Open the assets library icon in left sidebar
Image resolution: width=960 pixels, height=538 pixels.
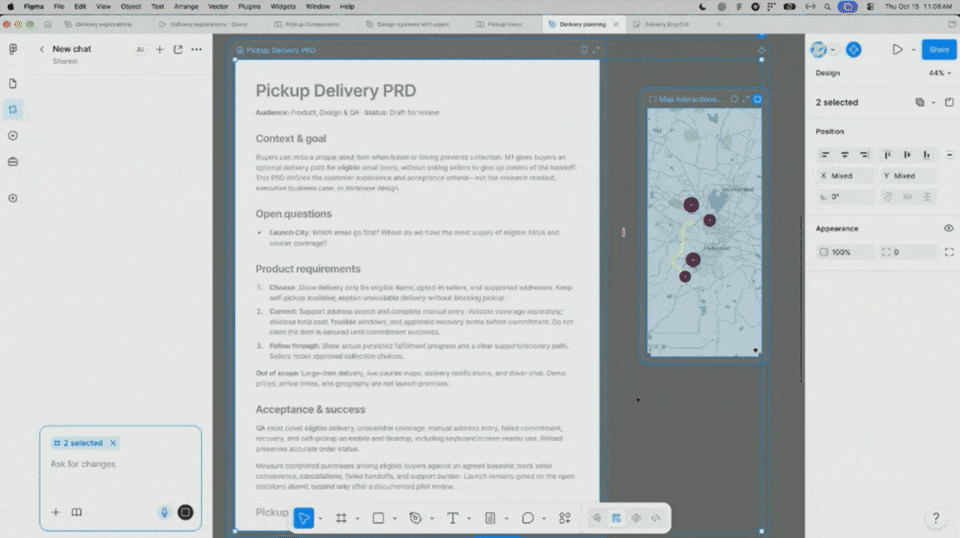pyautogui.click(x=13, y=162)
